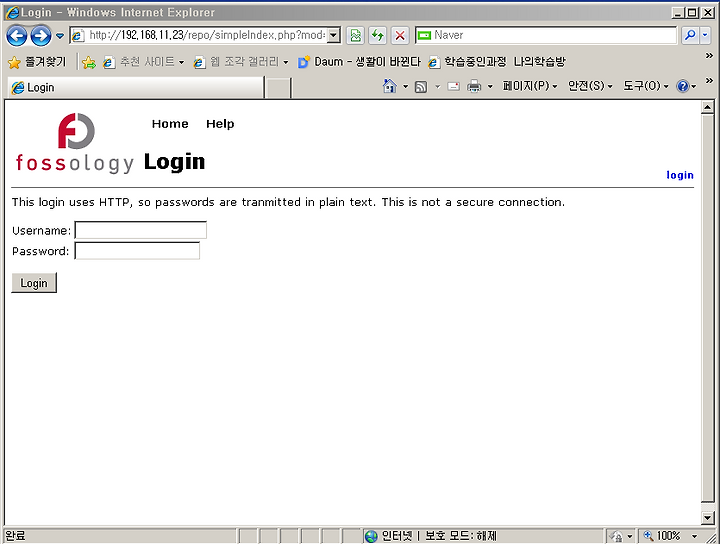Viewport: 720px width, 544px height.
Task: Expand the favorites bar overflow chevron
Action: 709,56
